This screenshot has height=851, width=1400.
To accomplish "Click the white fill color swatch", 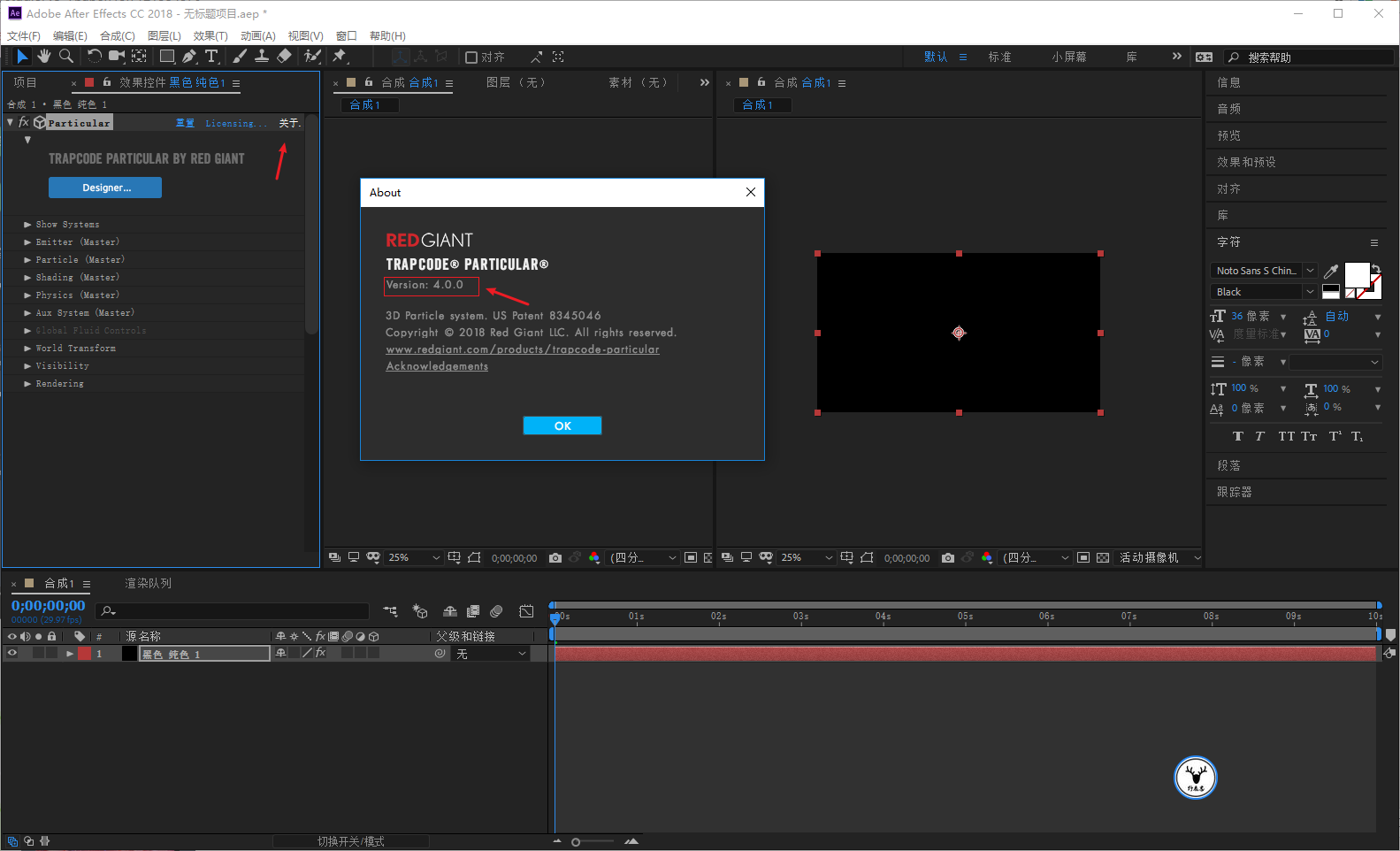I will point(1357,275).
